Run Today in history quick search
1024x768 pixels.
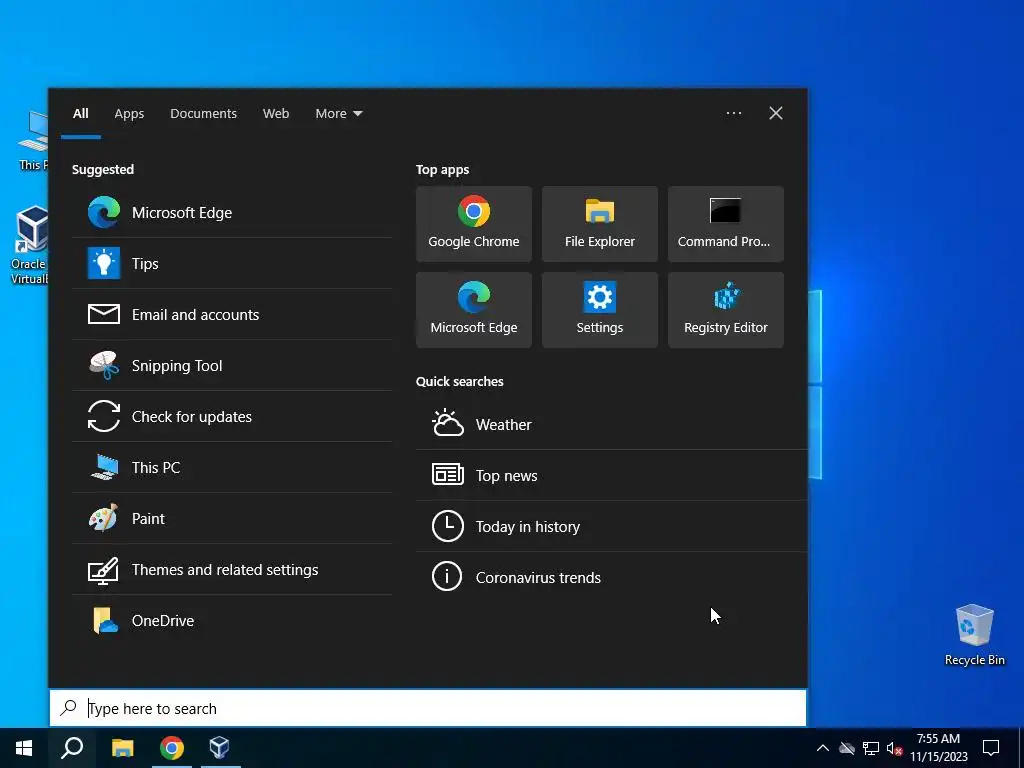pos(611,526)
